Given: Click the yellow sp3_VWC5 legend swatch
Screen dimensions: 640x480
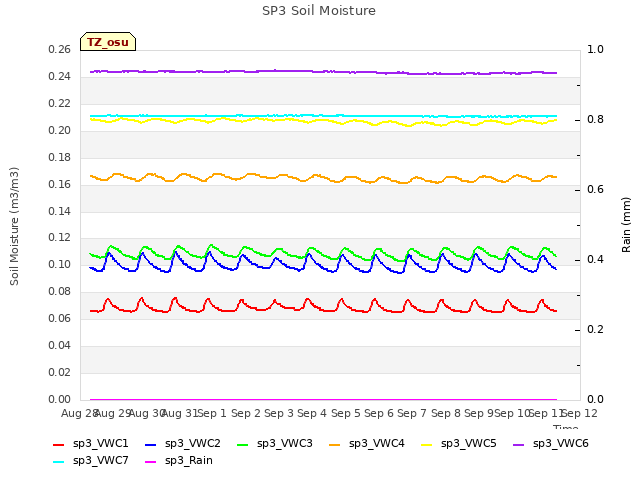Looking at the screenshot, I should click(427, 445).
